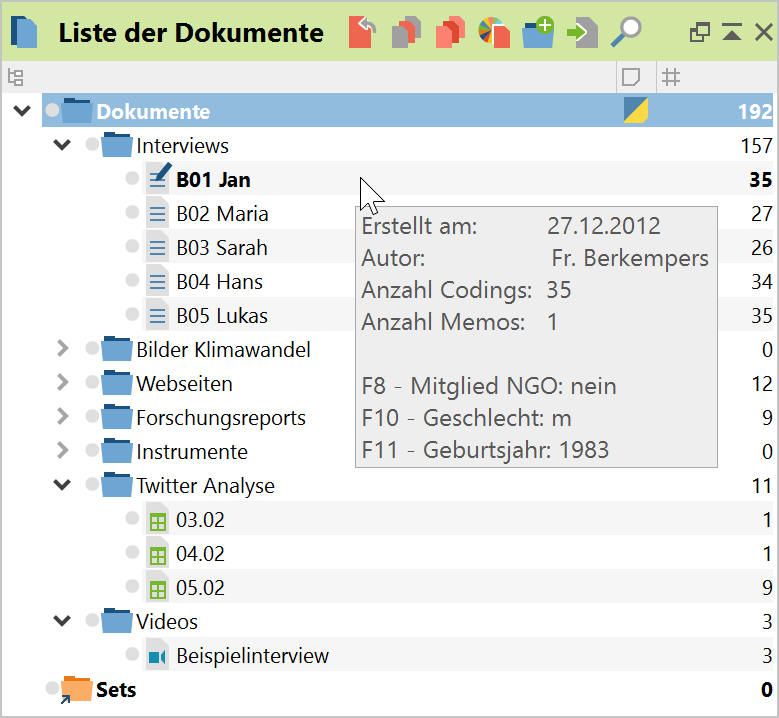Viewport: 779px width, 718px height.
Task: Click the undock window icon in header
Action: pyautogui.click(x=700, y=33)
